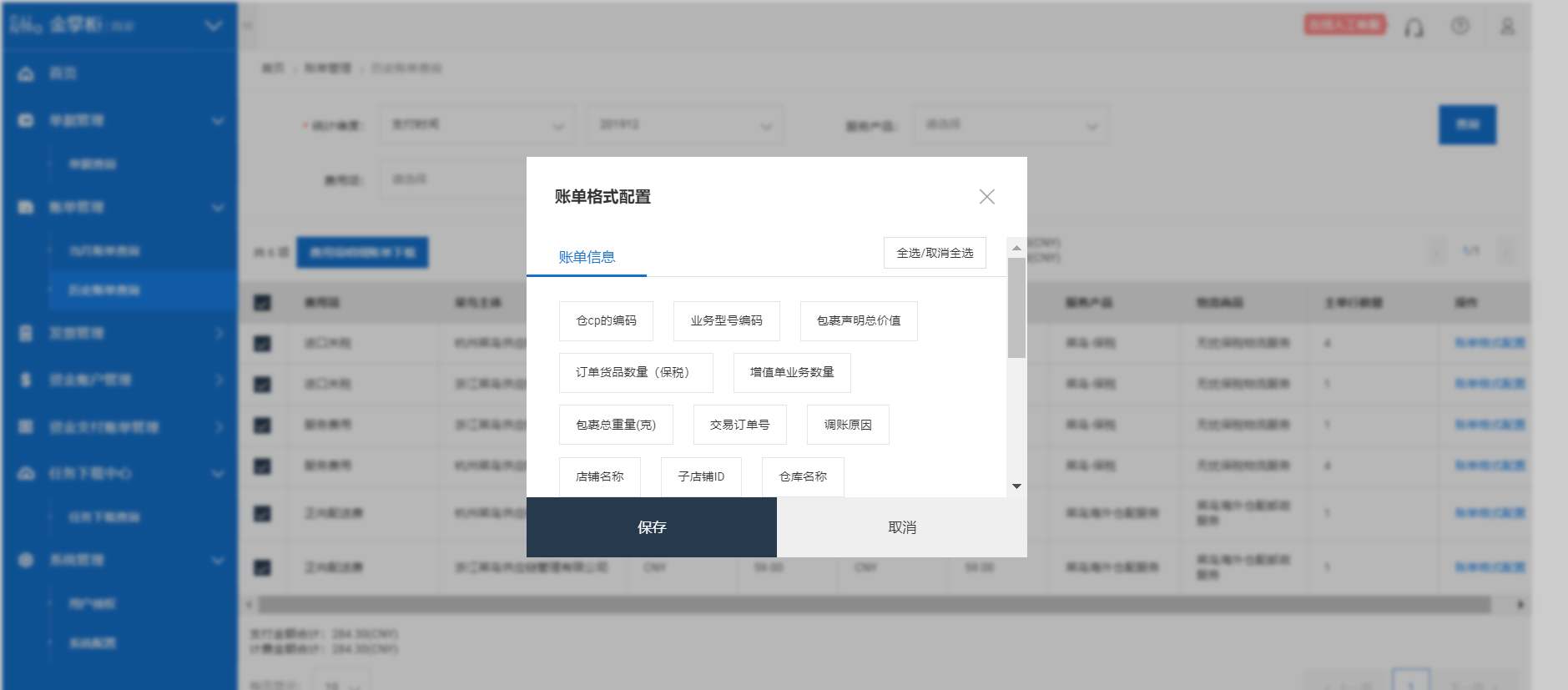Click the dialog scrollbar up arrow
Image resolution: width=1568 pixels, height=690 pixels.
pos(1016,248)
